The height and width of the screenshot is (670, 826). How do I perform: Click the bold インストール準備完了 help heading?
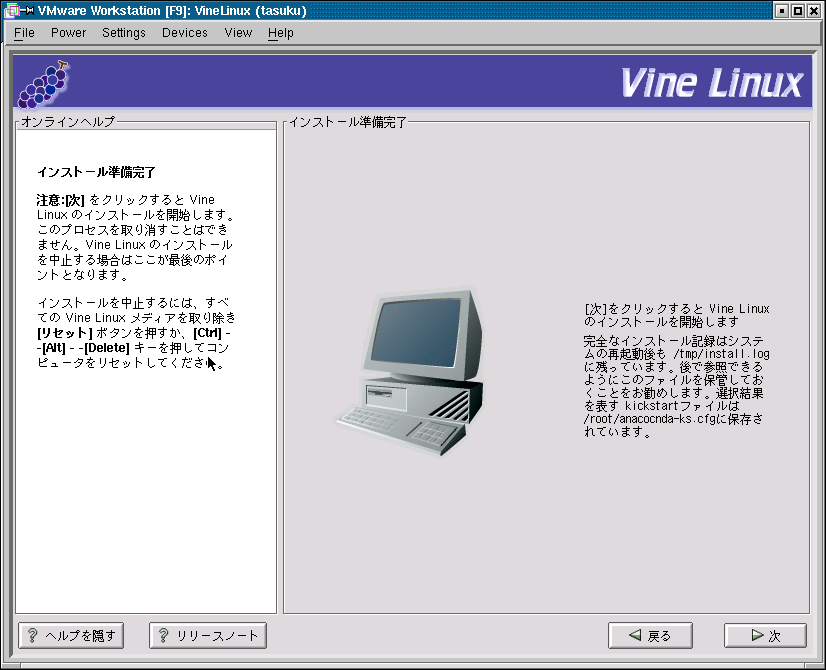tap(96, 172)
